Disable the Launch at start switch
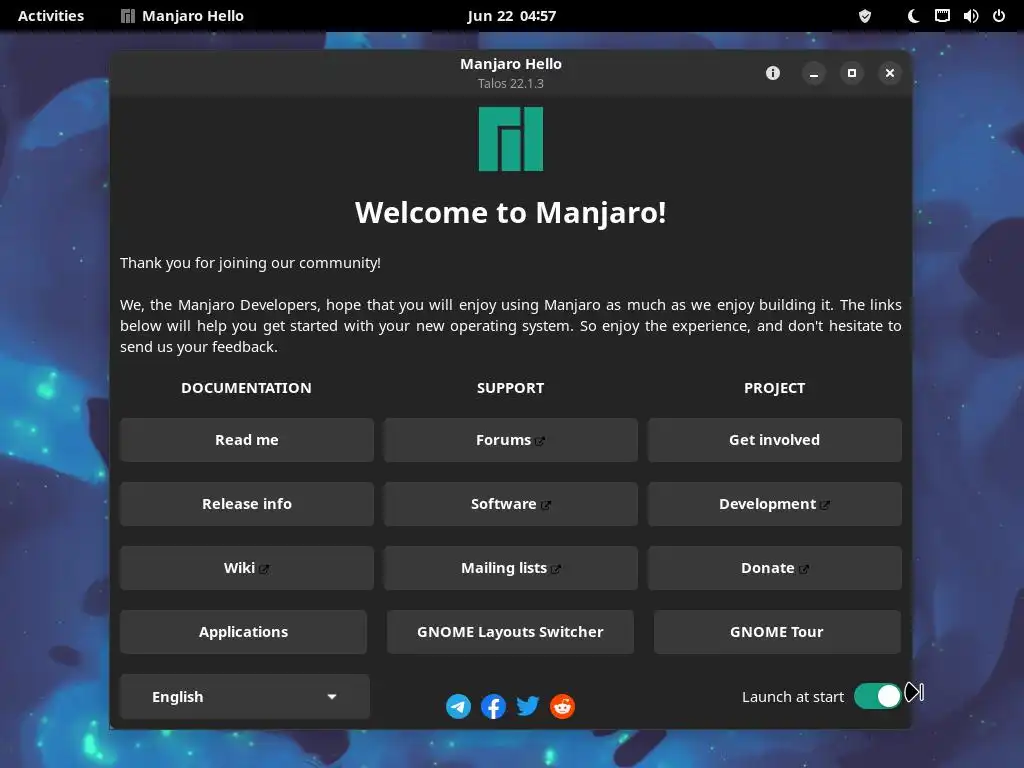This screenshot has height=768, width=1024. click(878, 696)
